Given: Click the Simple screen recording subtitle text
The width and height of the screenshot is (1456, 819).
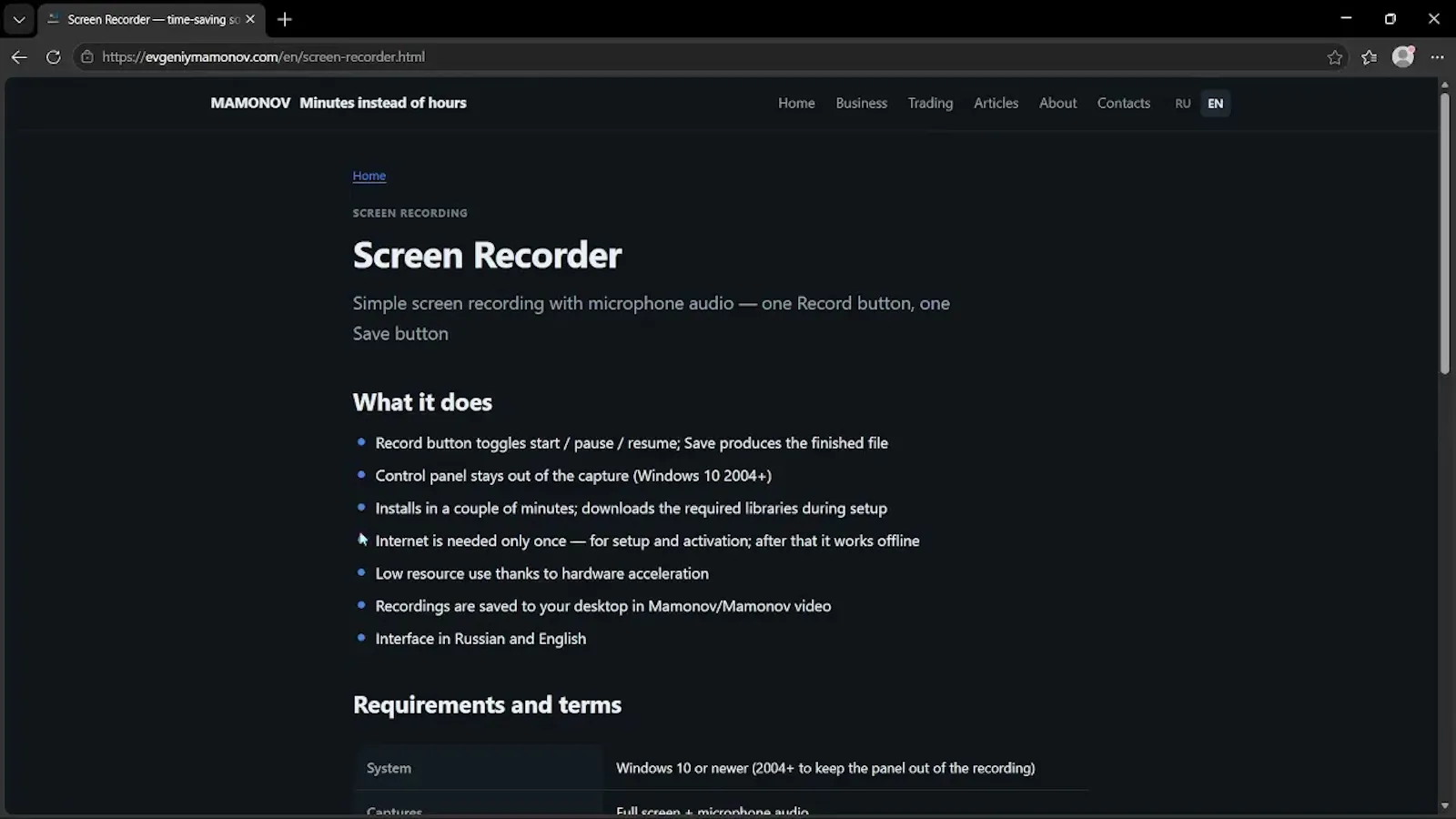Looking at the screenshot, I should (x=651, y=318).
